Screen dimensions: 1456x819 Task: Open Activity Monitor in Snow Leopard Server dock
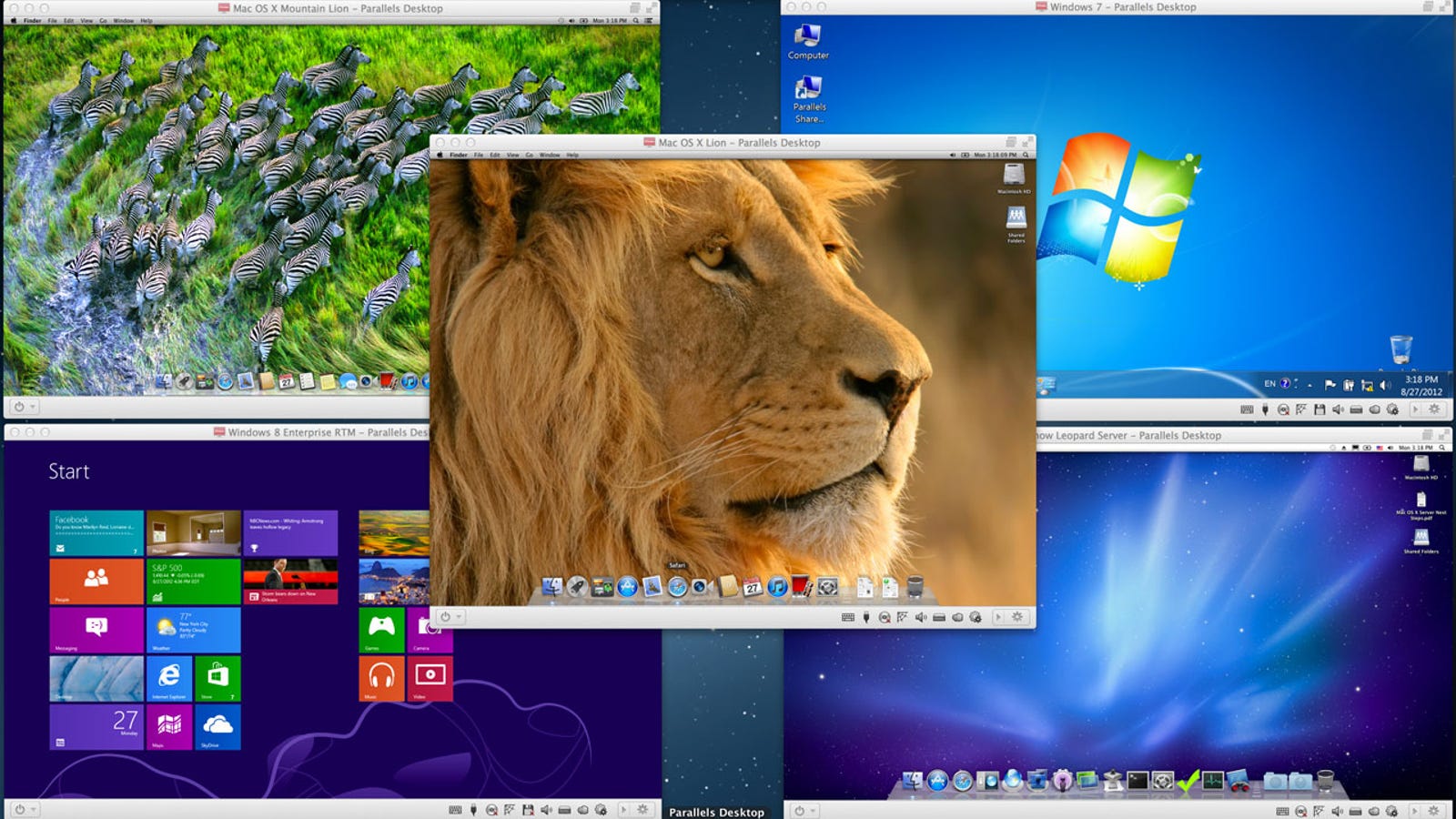click(1213, 781)
